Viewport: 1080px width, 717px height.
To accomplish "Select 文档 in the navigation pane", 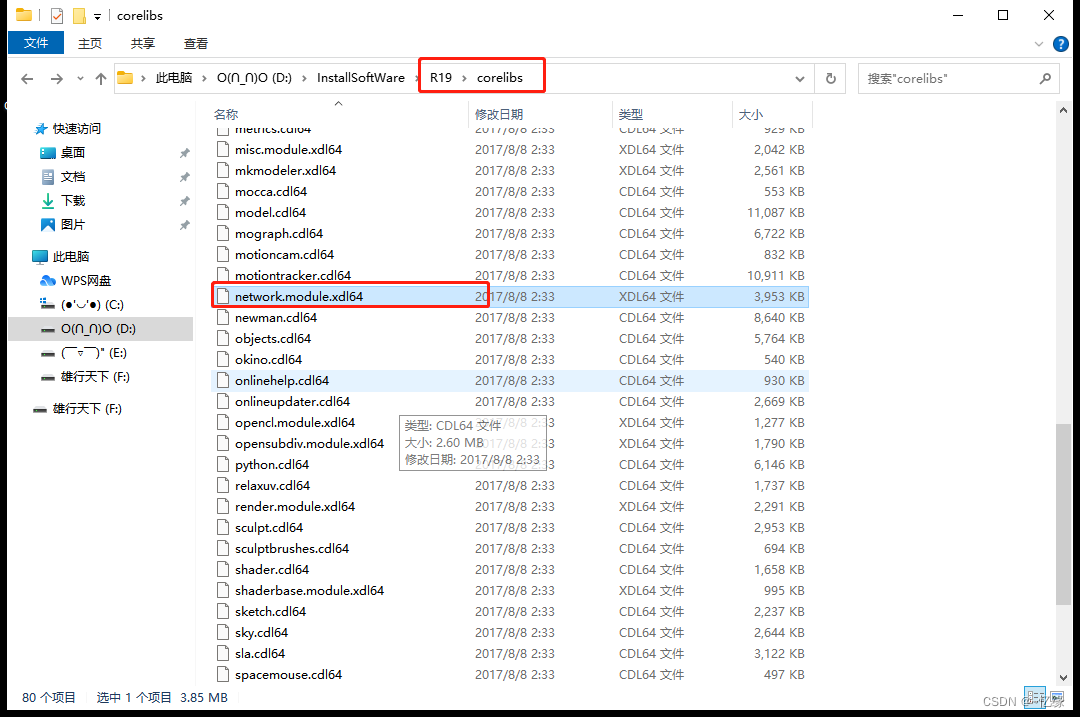I will coord(72,177).
